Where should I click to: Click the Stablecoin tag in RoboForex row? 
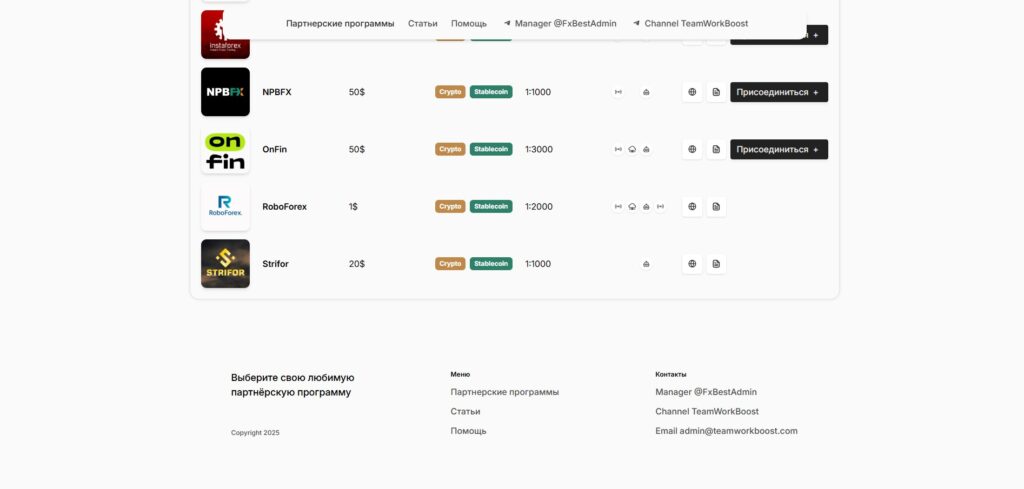[491, 207]
